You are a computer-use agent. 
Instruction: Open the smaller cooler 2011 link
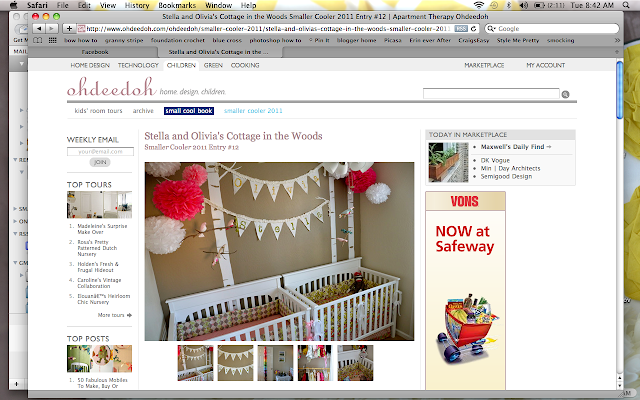pyautogui.click(x=253, y=111)
